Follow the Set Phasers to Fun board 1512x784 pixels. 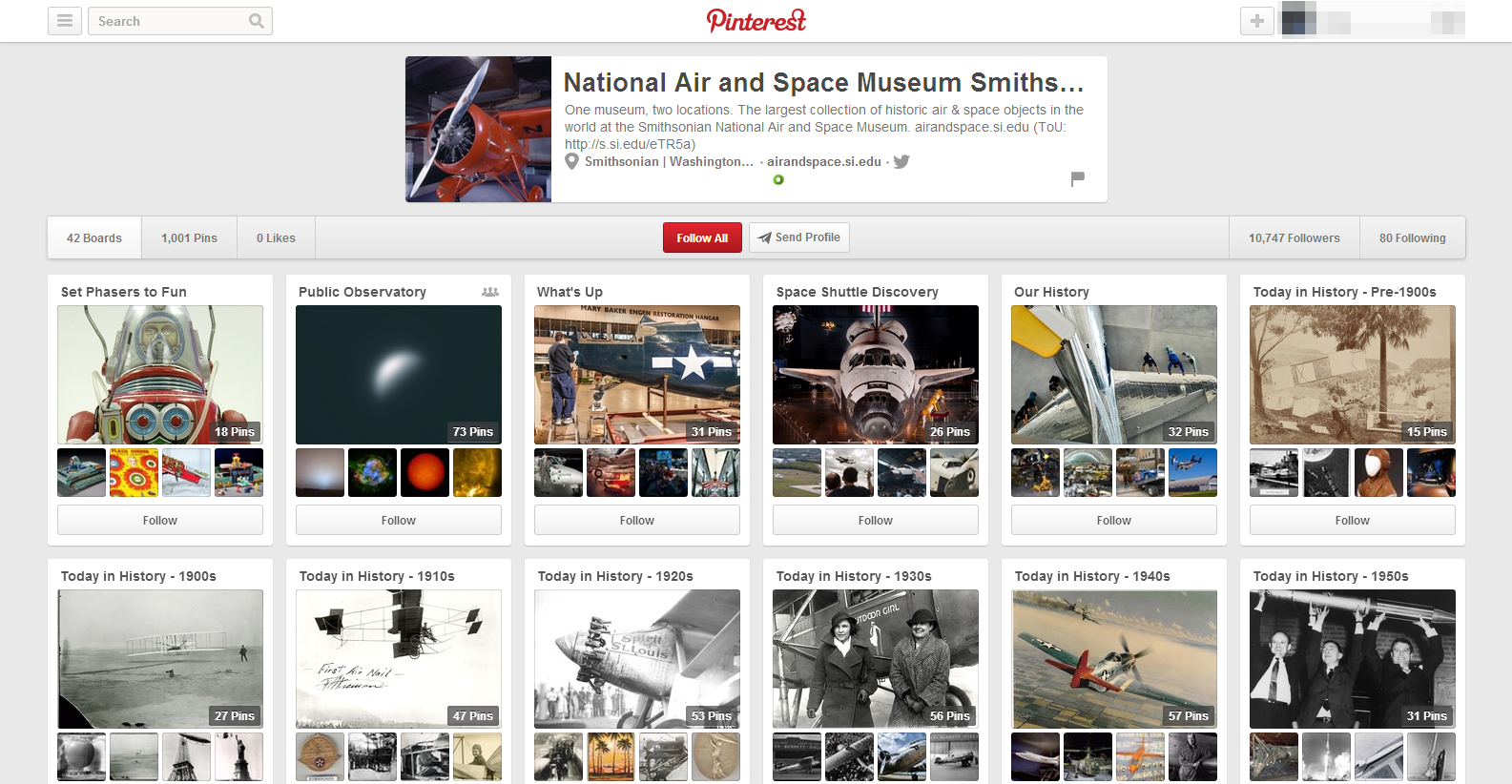(160, 520)
